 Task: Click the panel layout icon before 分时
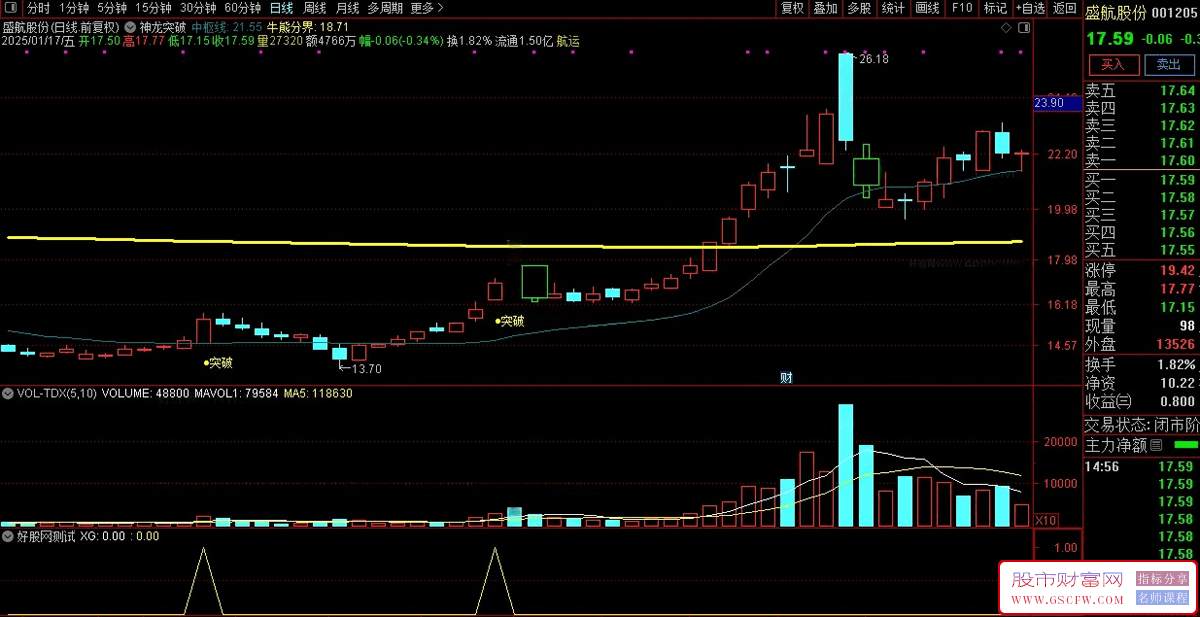(x=11, y=8)
